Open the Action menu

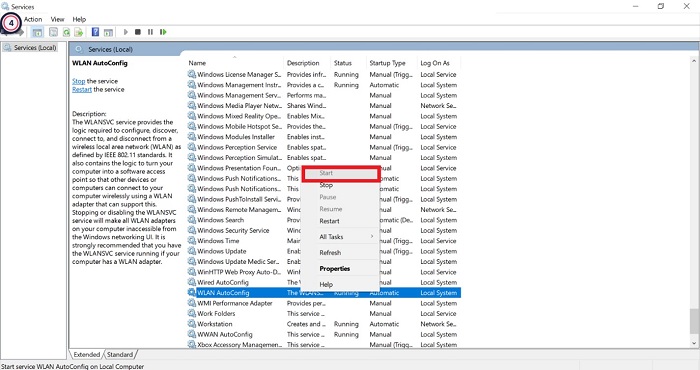[x=33, y=19]
